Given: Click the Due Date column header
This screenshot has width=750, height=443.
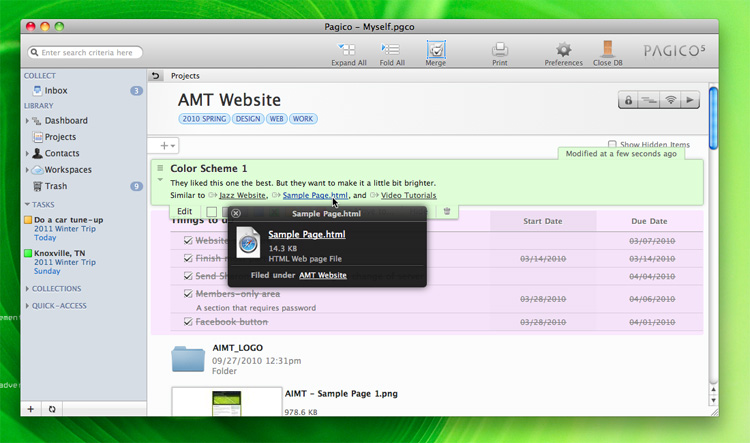Looking at the screenshot, I should coord(649,221).
